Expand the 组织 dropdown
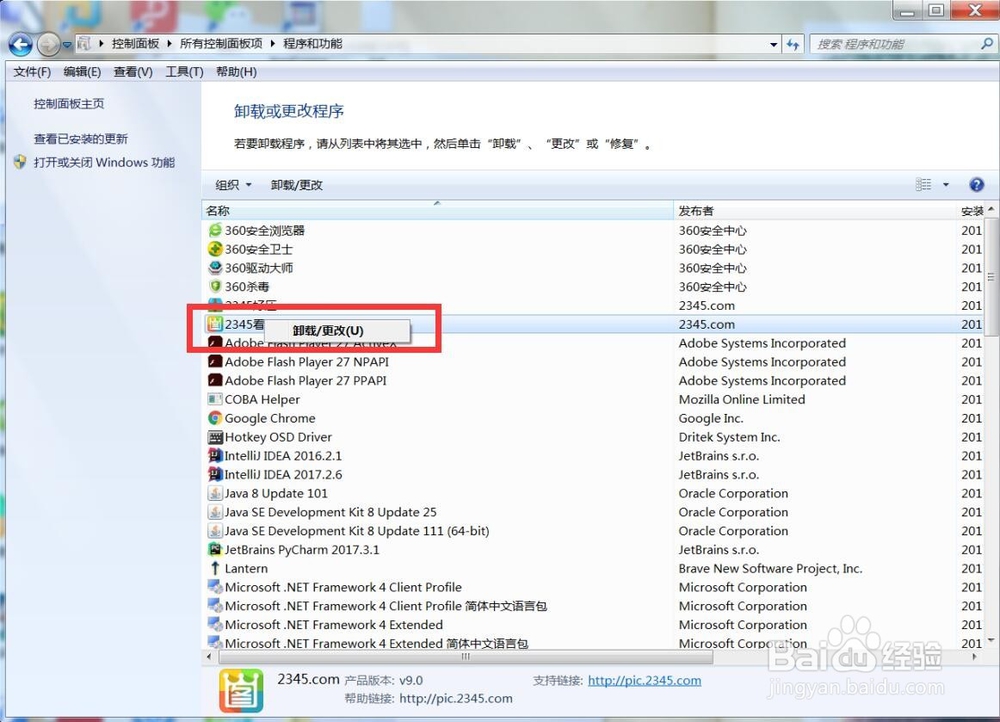 (x=233, y=184)
